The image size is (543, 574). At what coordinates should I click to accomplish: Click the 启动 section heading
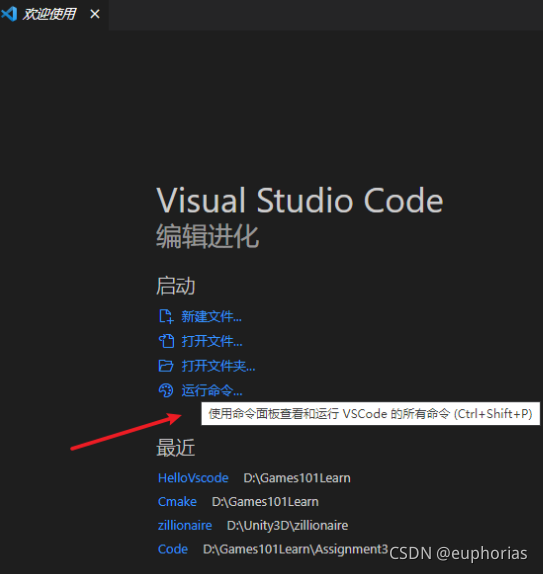tap(176, 286)
